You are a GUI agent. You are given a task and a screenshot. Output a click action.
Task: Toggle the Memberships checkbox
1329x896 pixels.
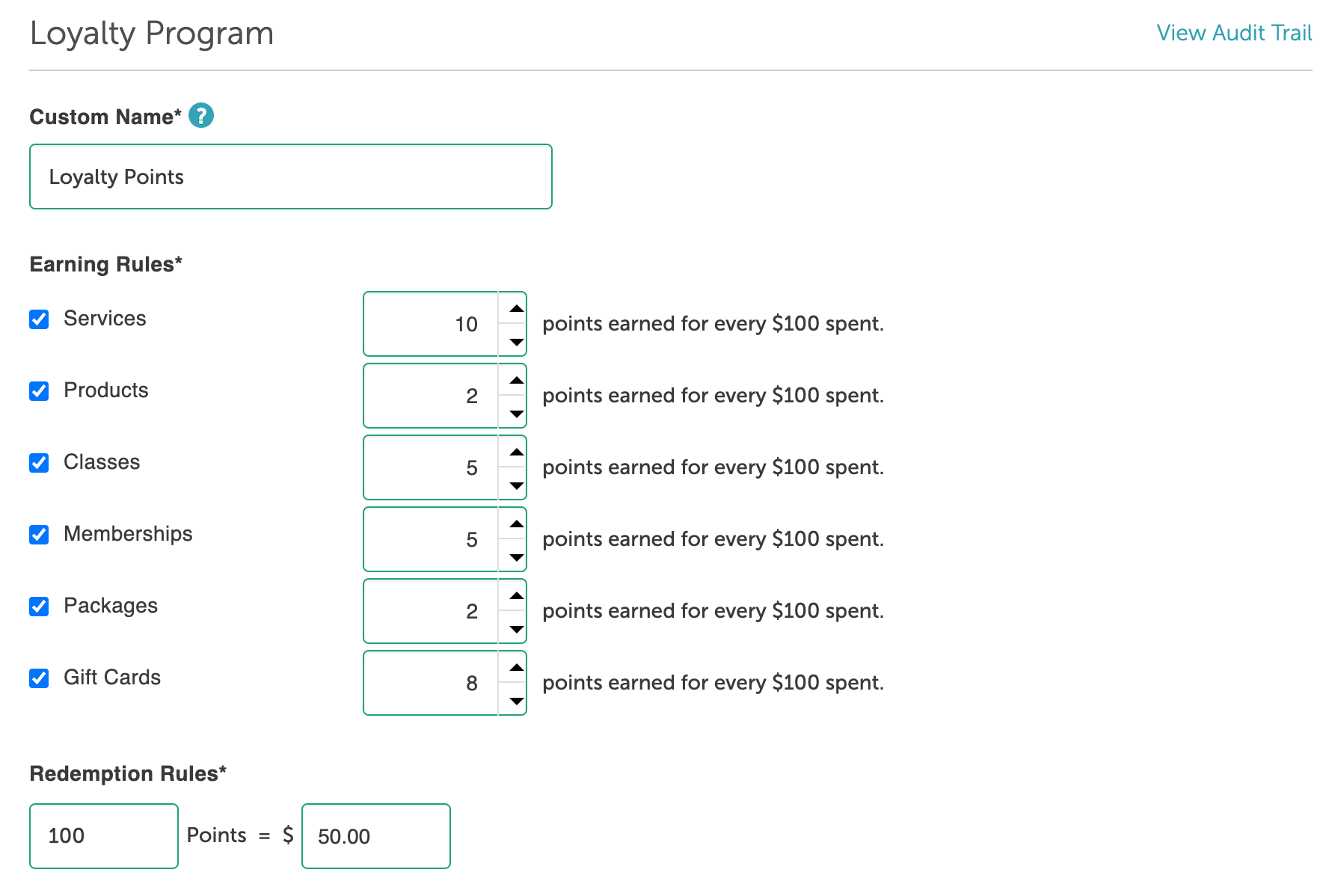pos(39,535)
